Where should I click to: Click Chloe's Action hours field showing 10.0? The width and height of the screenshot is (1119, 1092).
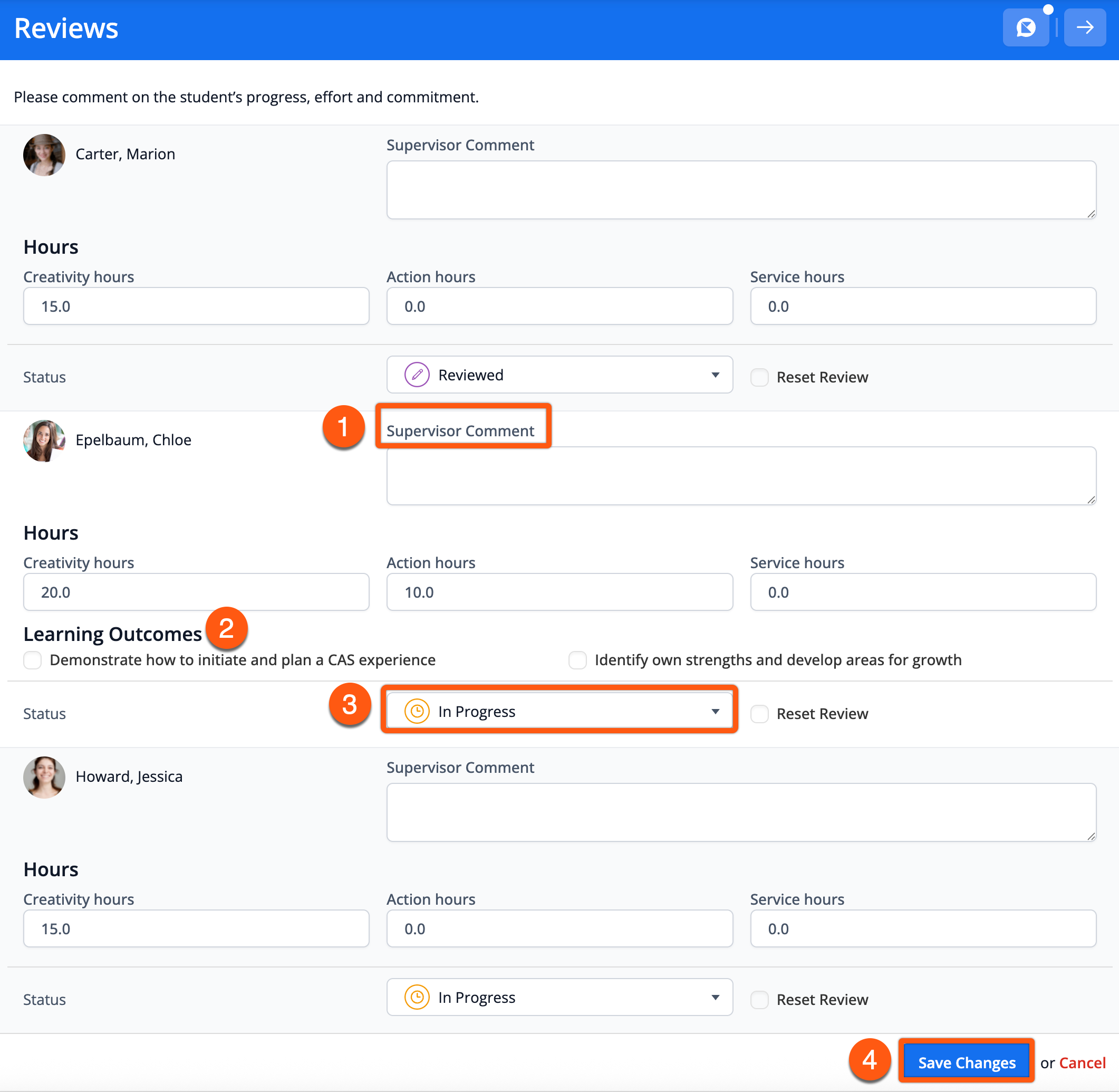click(x=559, y=592)
